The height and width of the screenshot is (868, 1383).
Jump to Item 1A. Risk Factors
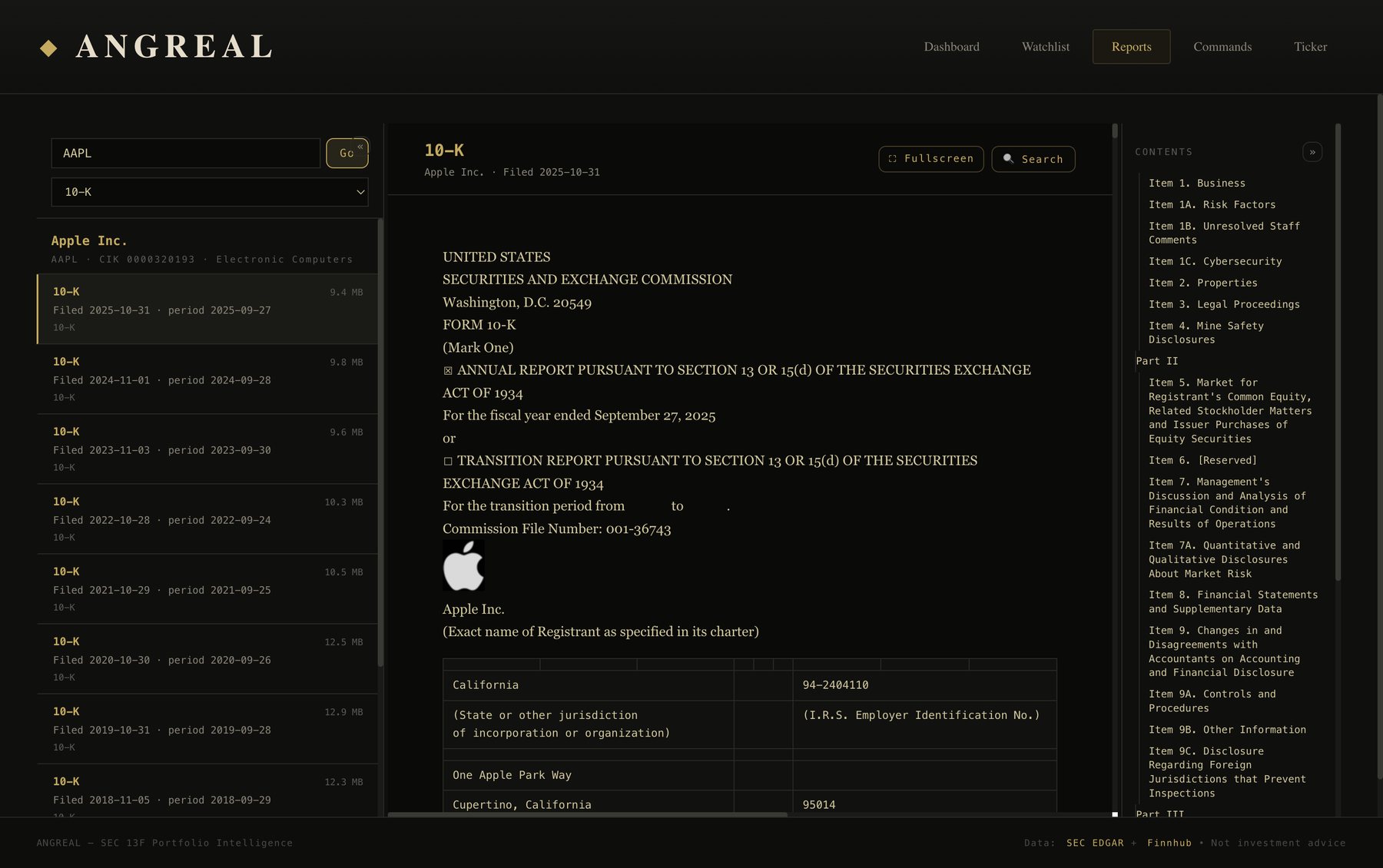pos(1212,204)
